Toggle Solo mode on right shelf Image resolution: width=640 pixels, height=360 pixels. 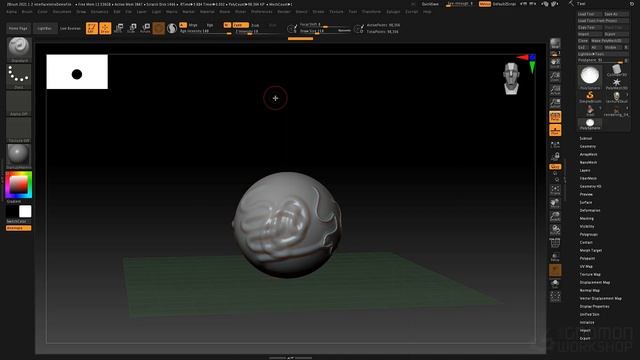(555, 283)
